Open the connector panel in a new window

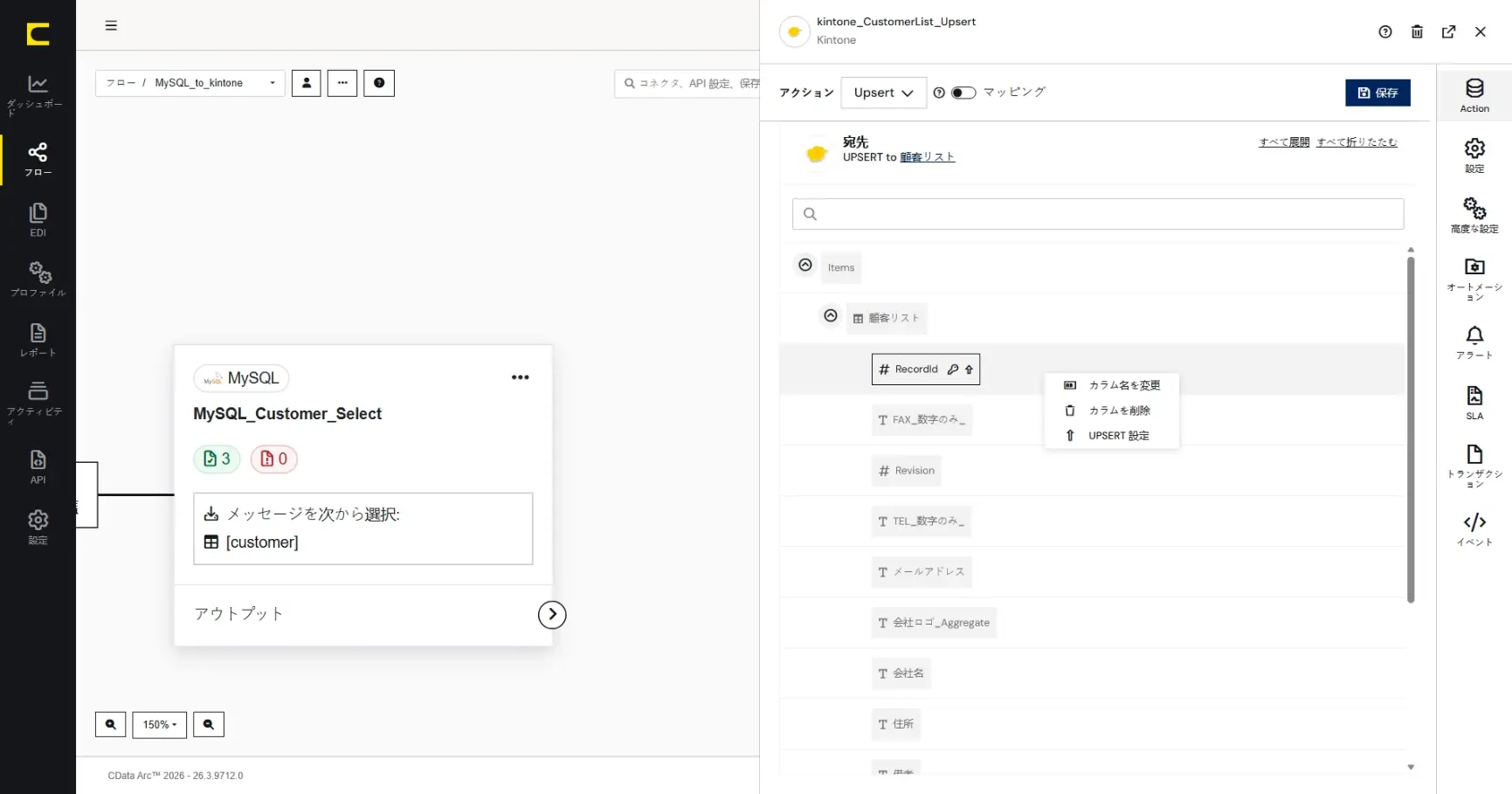(1448, 31)
